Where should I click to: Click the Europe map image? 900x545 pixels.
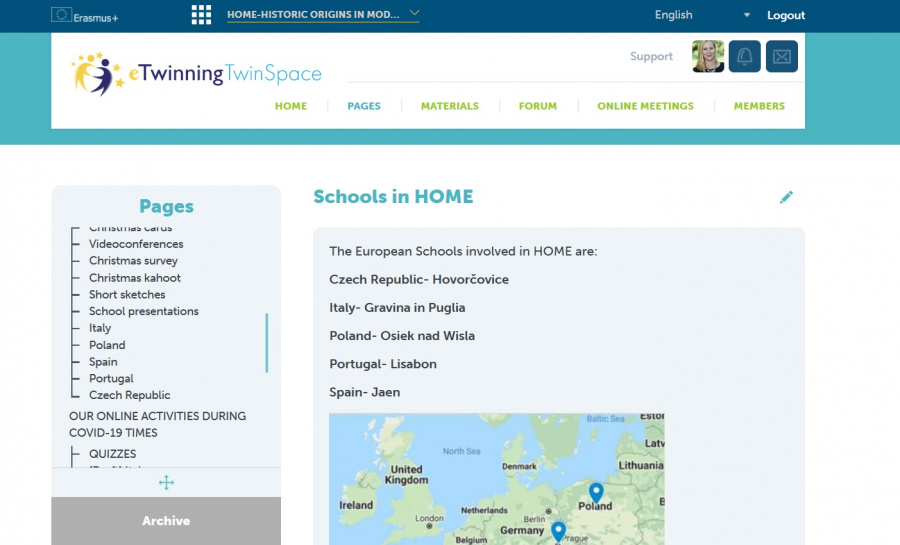pyautogui.click(x=496, y=479)
